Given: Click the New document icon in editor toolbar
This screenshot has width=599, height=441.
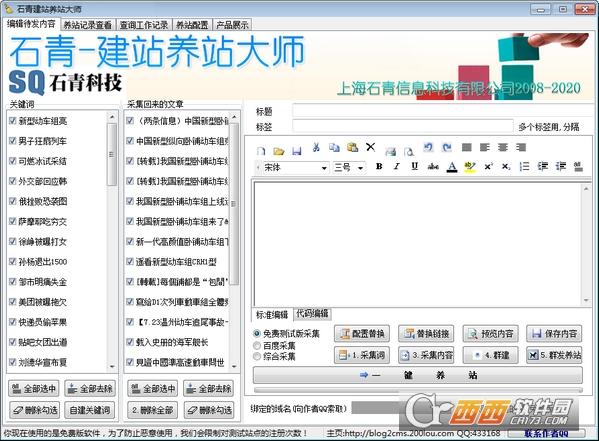Looking at the screenshot, I should pos(261,151).
